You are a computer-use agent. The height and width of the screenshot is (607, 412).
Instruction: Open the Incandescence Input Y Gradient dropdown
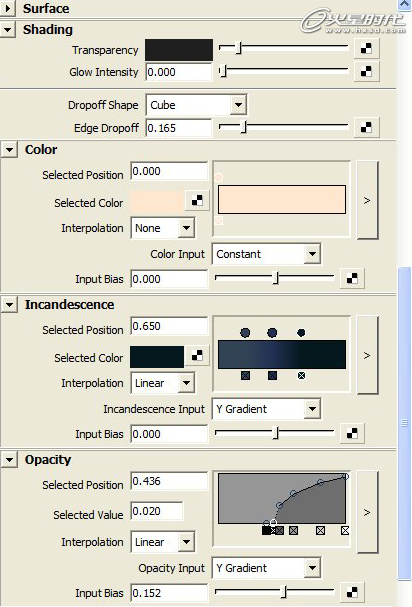[266, 409]
